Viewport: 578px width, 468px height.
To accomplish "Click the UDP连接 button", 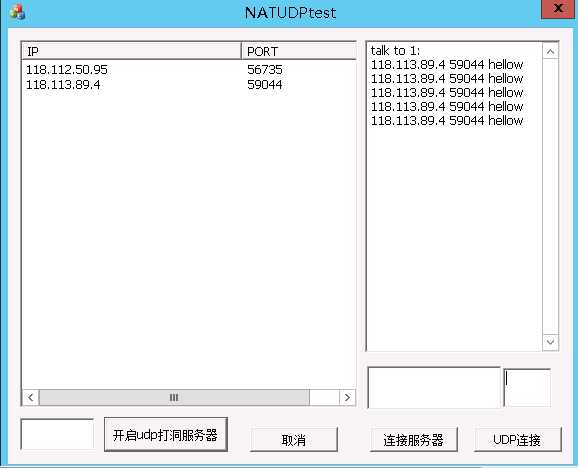I will (x=518, y=440).
